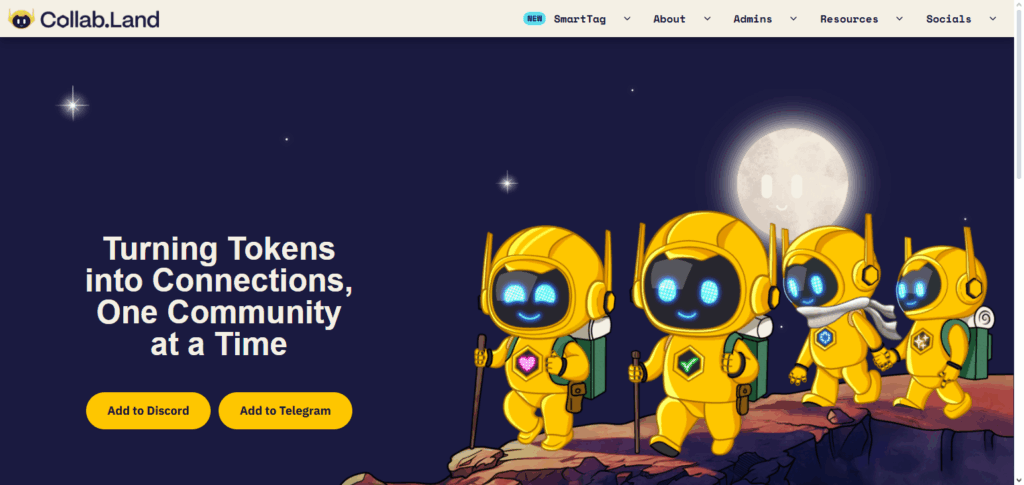Screen dimensions: 1024x485
Task: Expand the Resources dropdown chevron
Action: click(899, 19)
